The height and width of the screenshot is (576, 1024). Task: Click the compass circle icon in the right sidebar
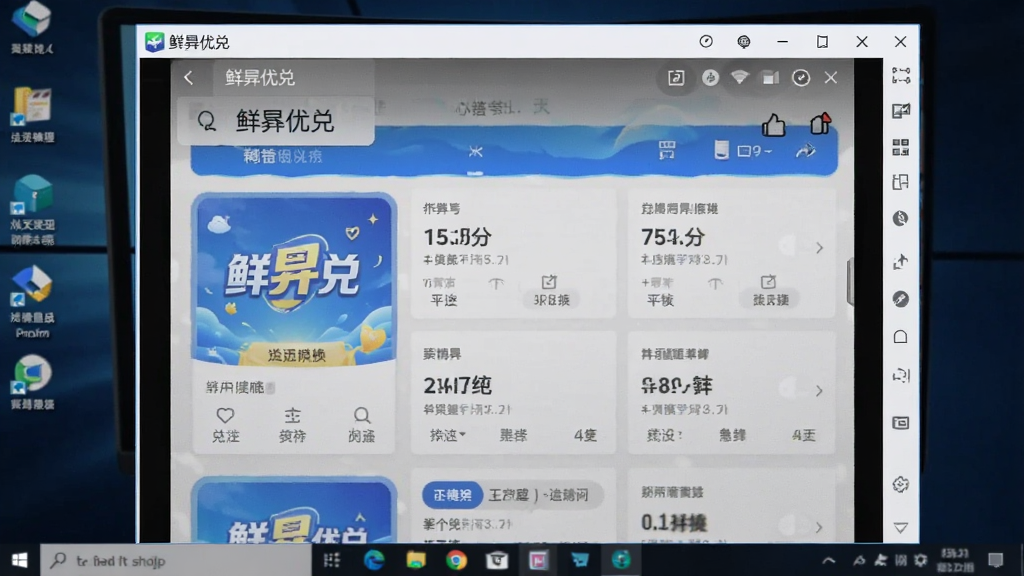pyautogui.click(x=901, y=299)
